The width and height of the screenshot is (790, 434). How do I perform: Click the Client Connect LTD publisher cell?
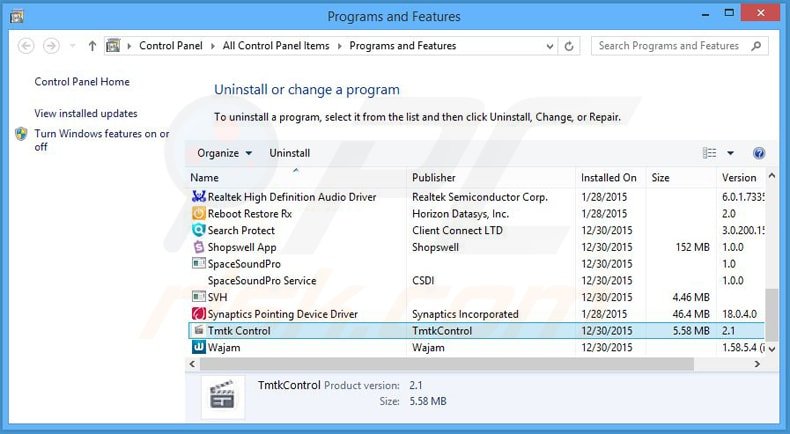click(457, 230)
